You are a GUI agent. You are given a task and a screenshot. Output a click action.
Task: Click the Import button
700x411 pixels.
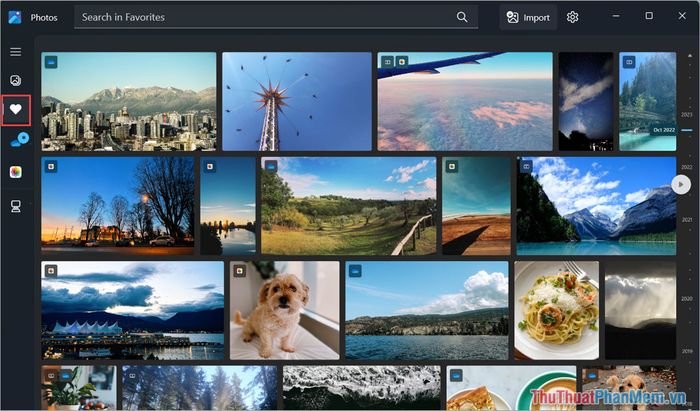528,17
